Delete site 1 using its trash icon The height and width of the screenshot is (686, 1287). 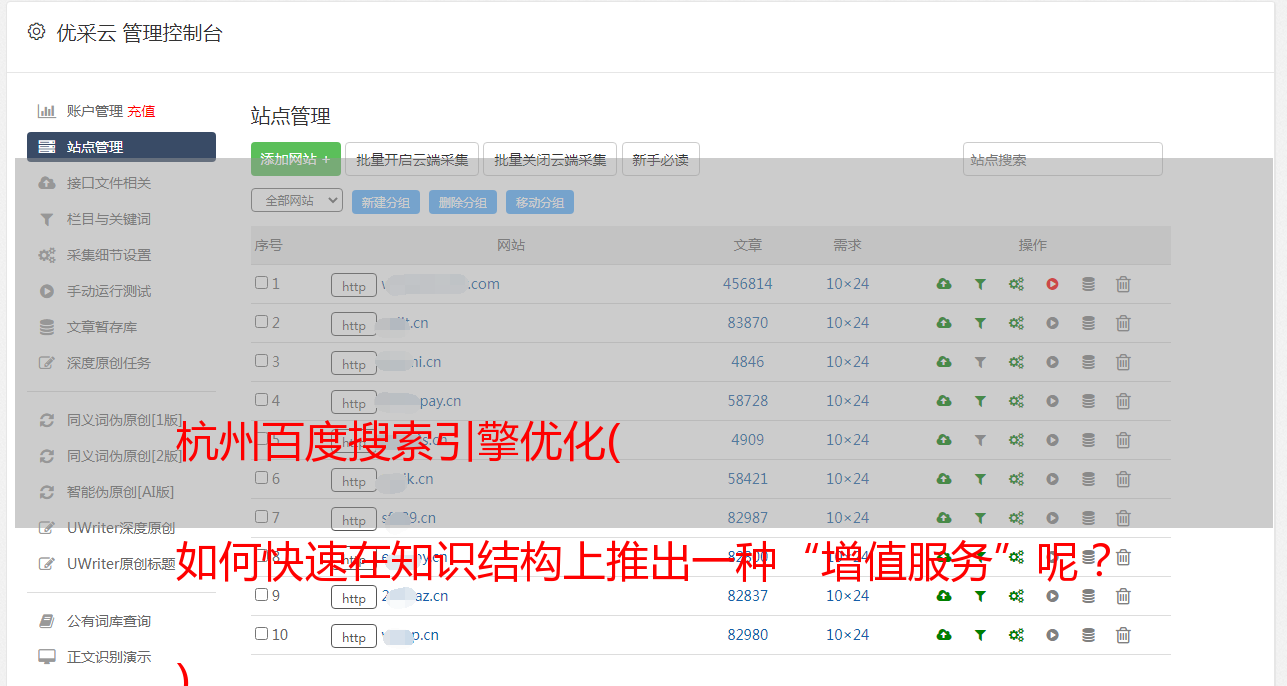click(1123, 284)
